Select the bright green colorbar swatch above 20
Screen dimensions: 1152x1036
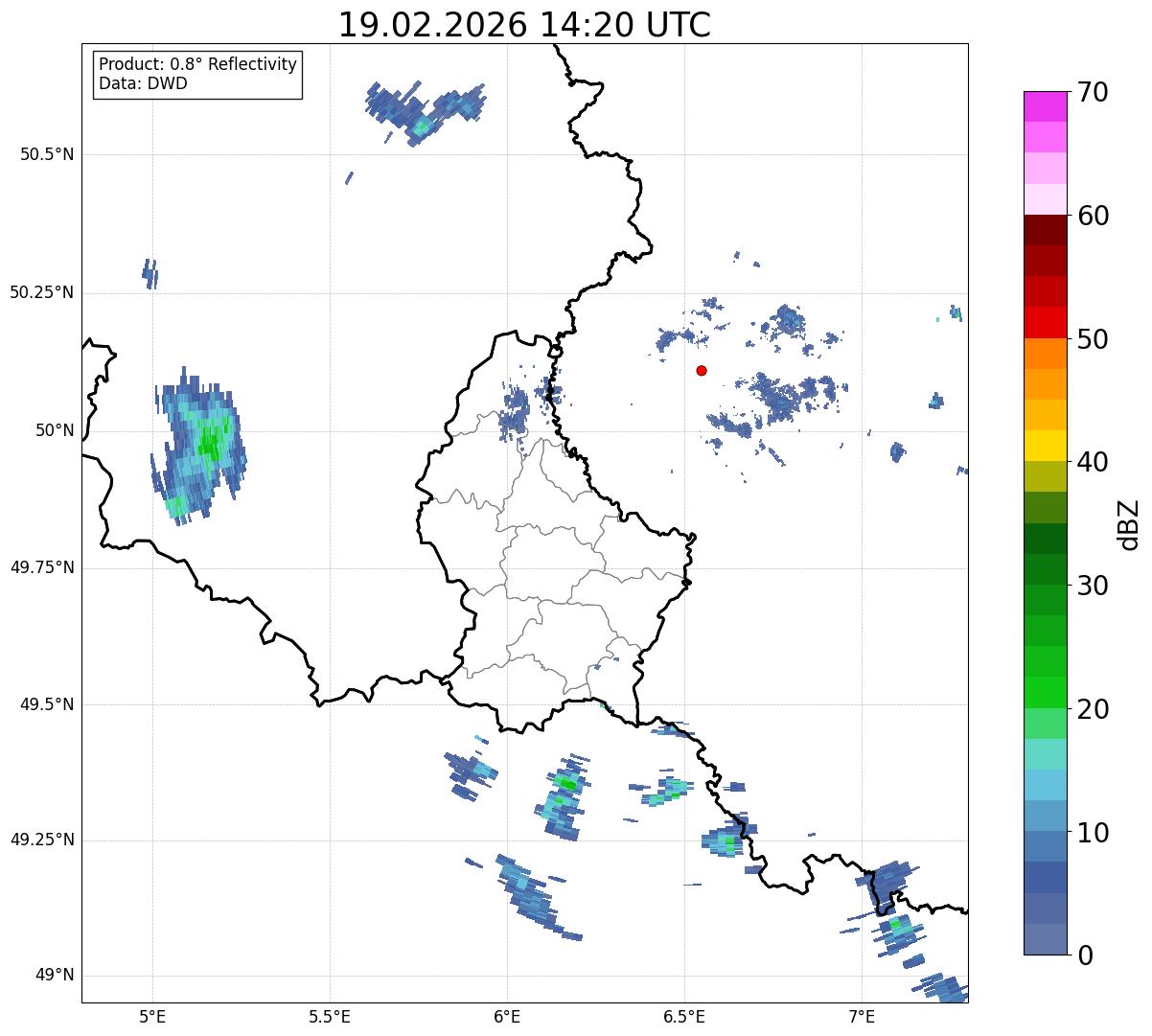(x=1044, y=693)
